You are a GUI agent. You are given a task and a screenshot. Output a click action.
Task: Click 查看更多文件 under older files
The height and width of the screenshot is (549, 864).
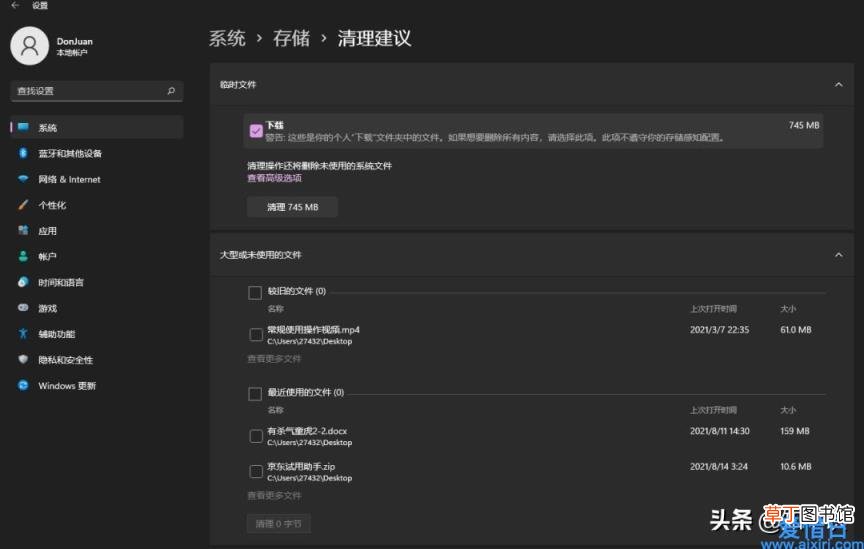tap(274, 359)
